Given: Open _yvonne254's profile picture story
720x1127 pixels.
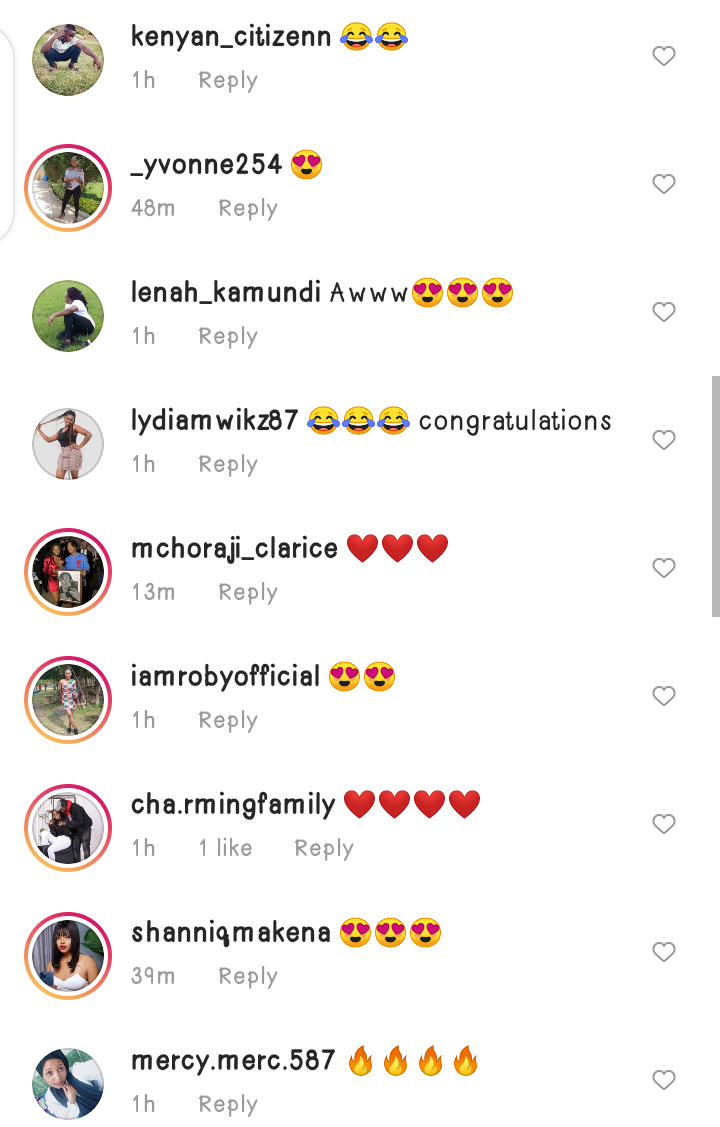Looking at the screenshot, I should coord(68,188).
